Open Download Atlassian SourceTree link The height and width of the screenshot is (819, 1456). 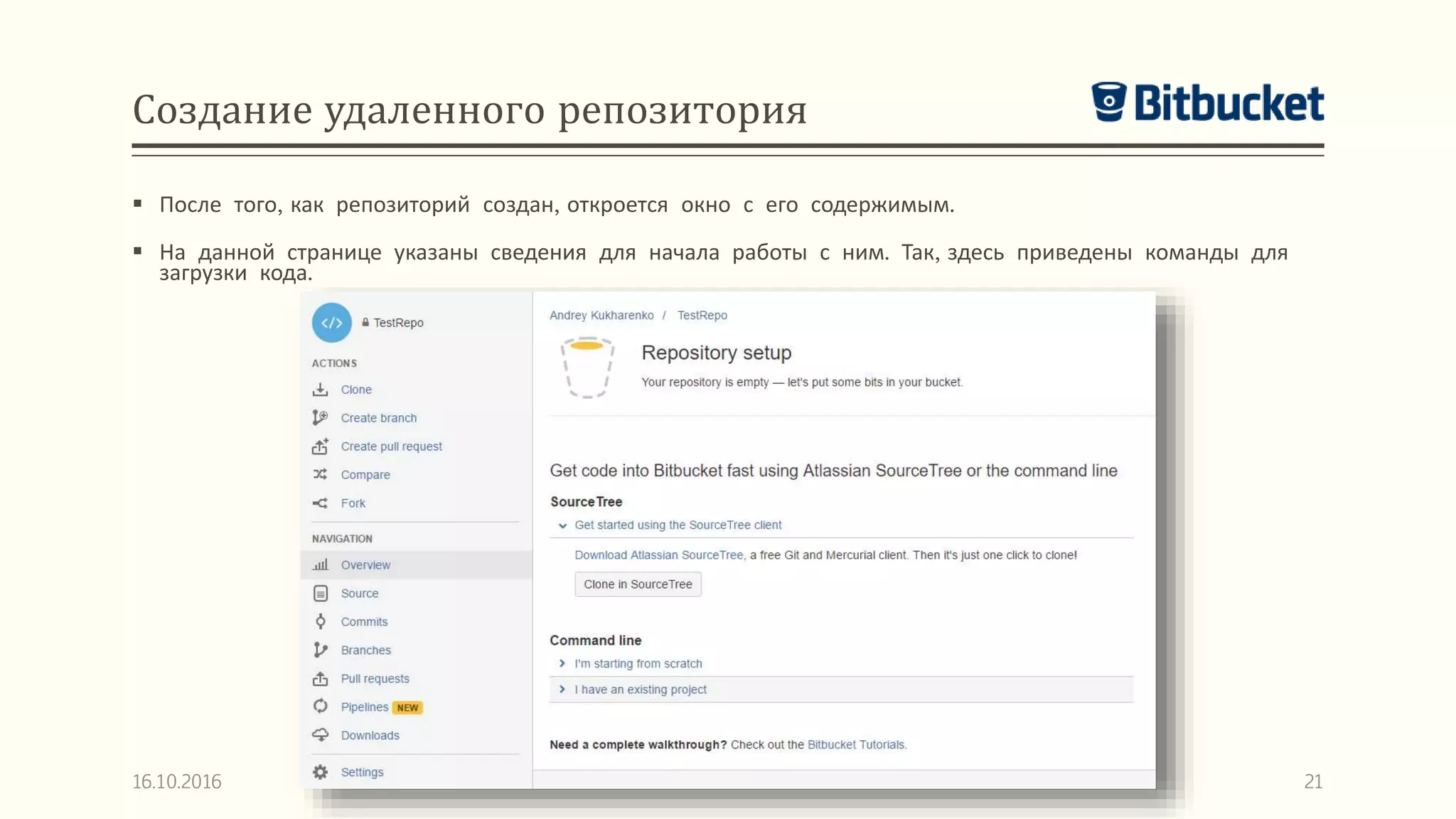pyautogui.click(x=659, y=555)
